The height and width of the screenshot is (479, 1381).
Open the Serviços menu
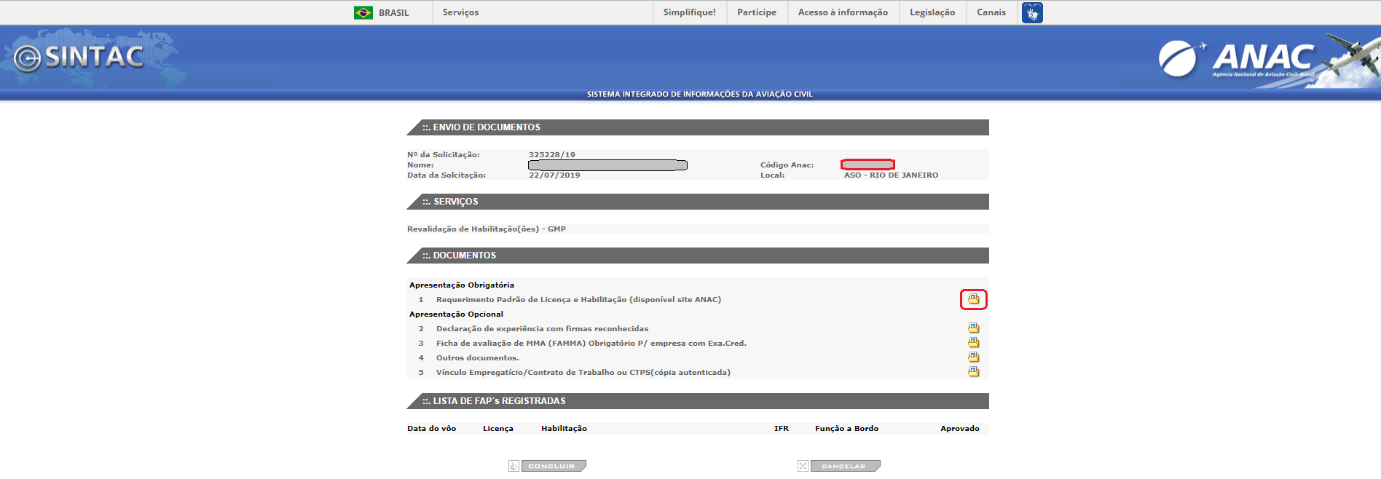460,13
